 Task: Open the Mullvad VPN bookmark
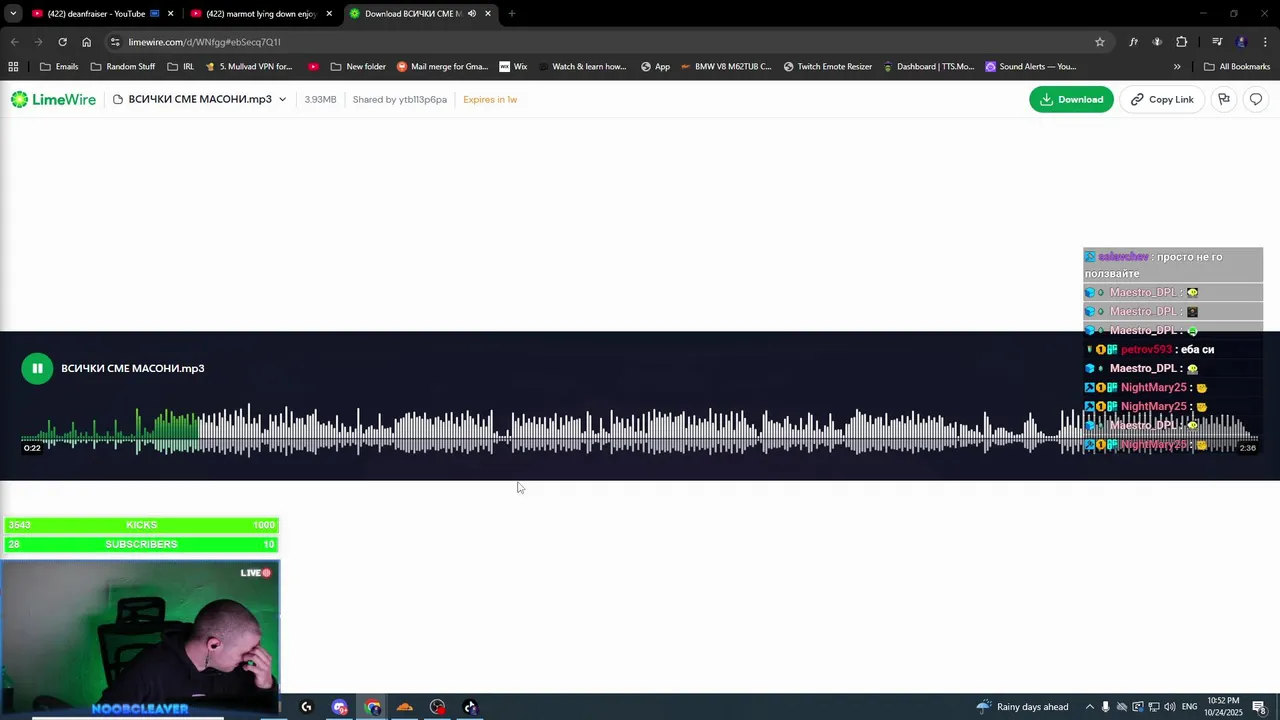(x=248, y=67)
